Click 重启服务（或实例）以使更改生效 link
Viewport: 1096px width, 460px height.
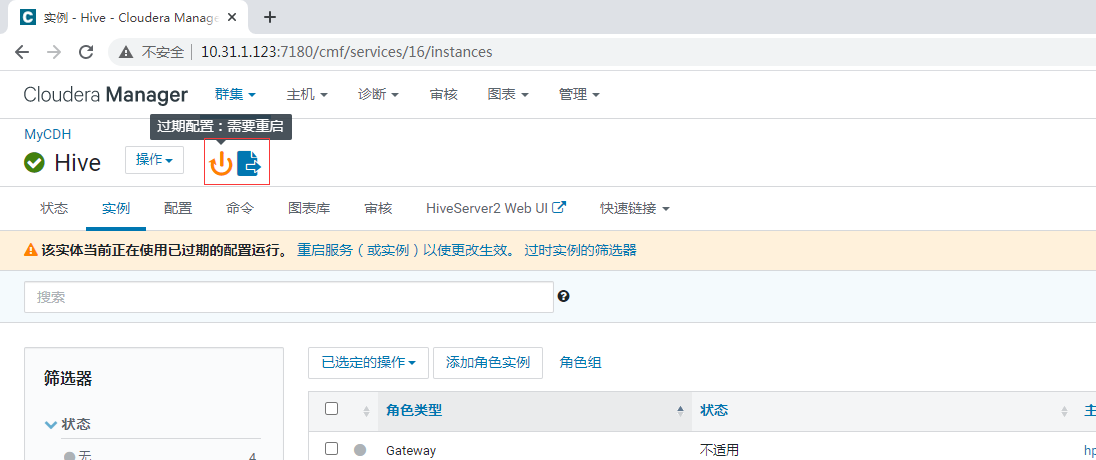click(x=405, y=250)
